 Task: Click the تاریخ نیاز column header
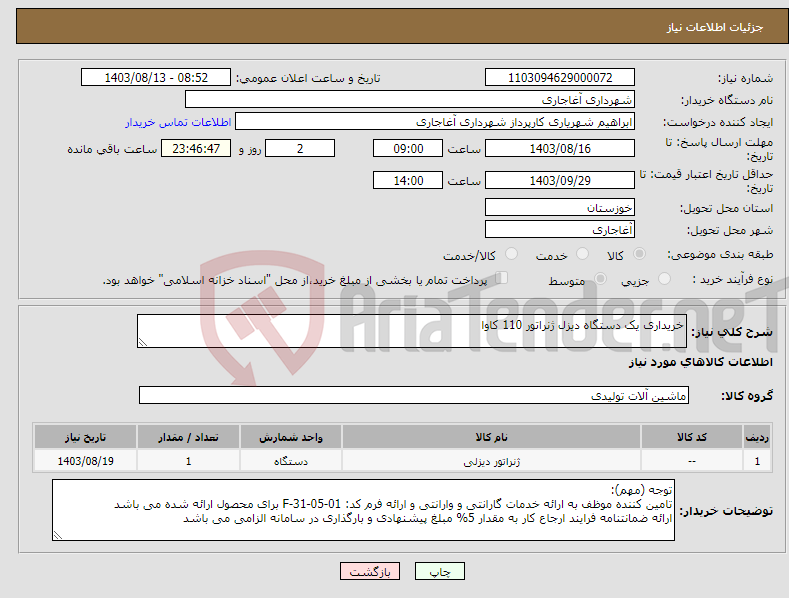(85, 437)
